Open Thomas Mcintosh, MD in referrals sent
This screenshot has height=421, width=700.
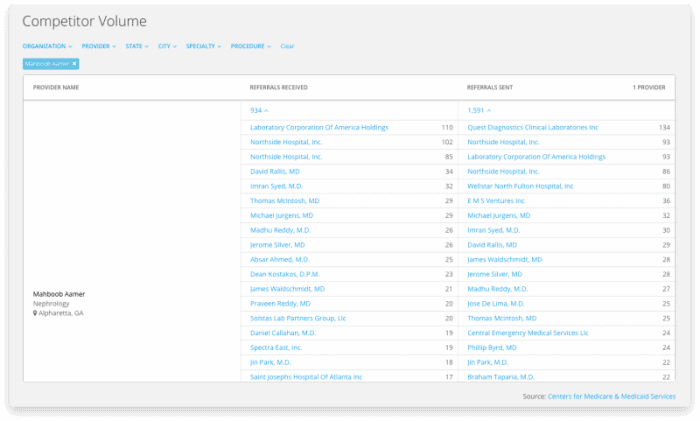coord(502,319)
